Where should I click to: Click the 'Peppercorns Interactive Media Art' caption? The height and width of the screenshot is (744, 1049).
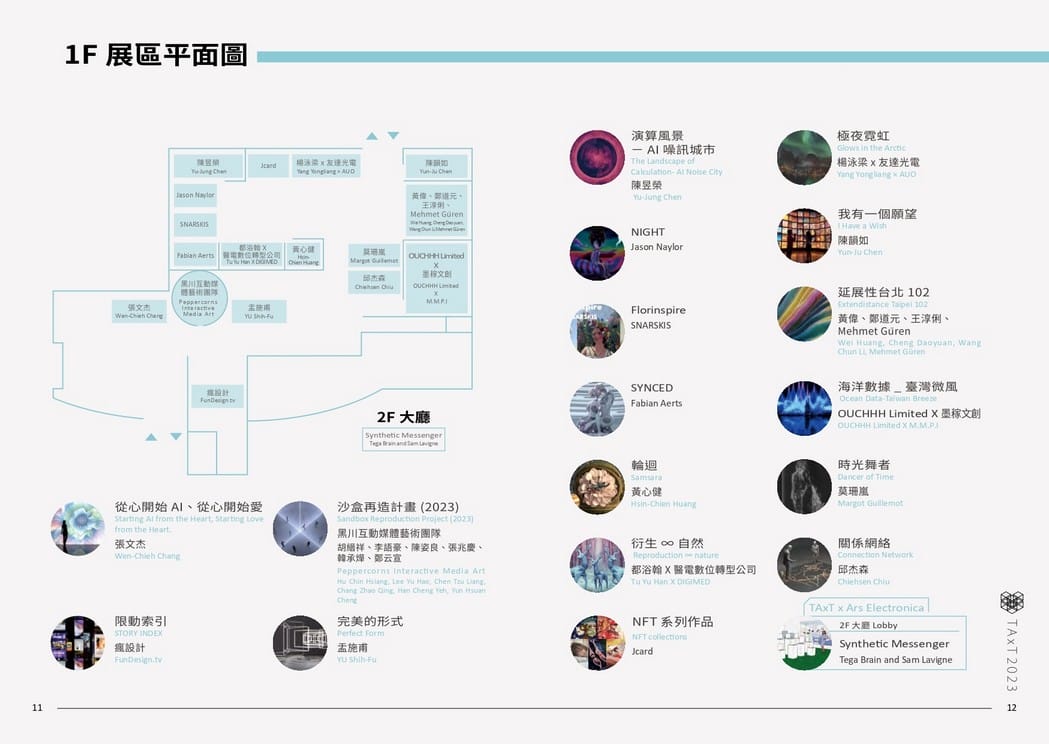(x=411, y=571)
